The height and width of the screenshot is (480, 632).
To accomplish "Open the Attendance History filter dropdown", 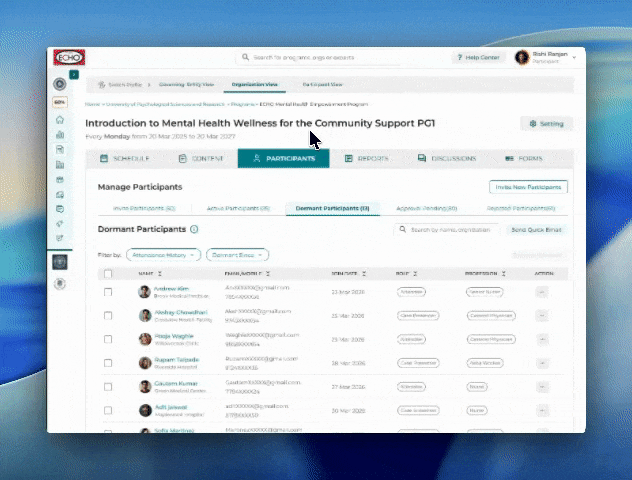I will point(163,255).
